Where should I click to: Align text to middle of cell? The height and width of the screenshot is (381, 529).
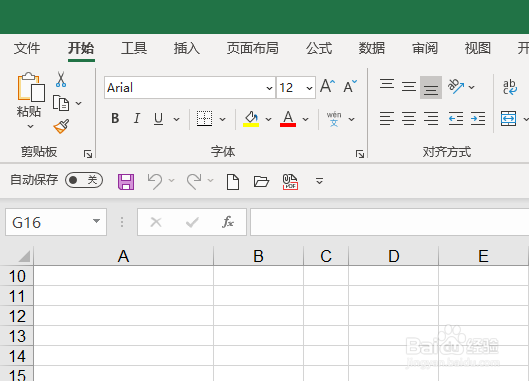[x=409, y=87]
